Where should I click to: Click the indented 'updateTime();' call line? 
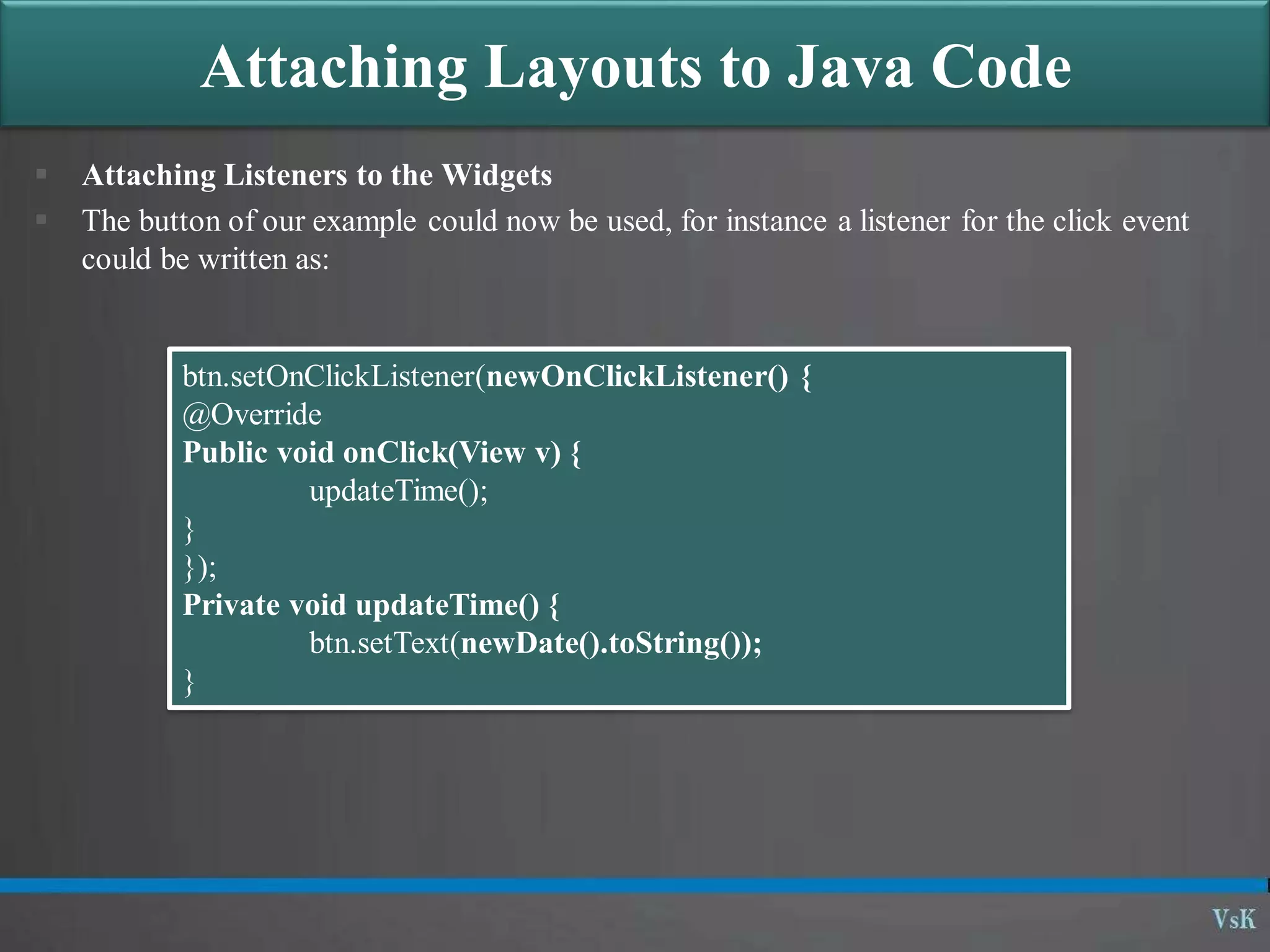click(x=399, y=491)
